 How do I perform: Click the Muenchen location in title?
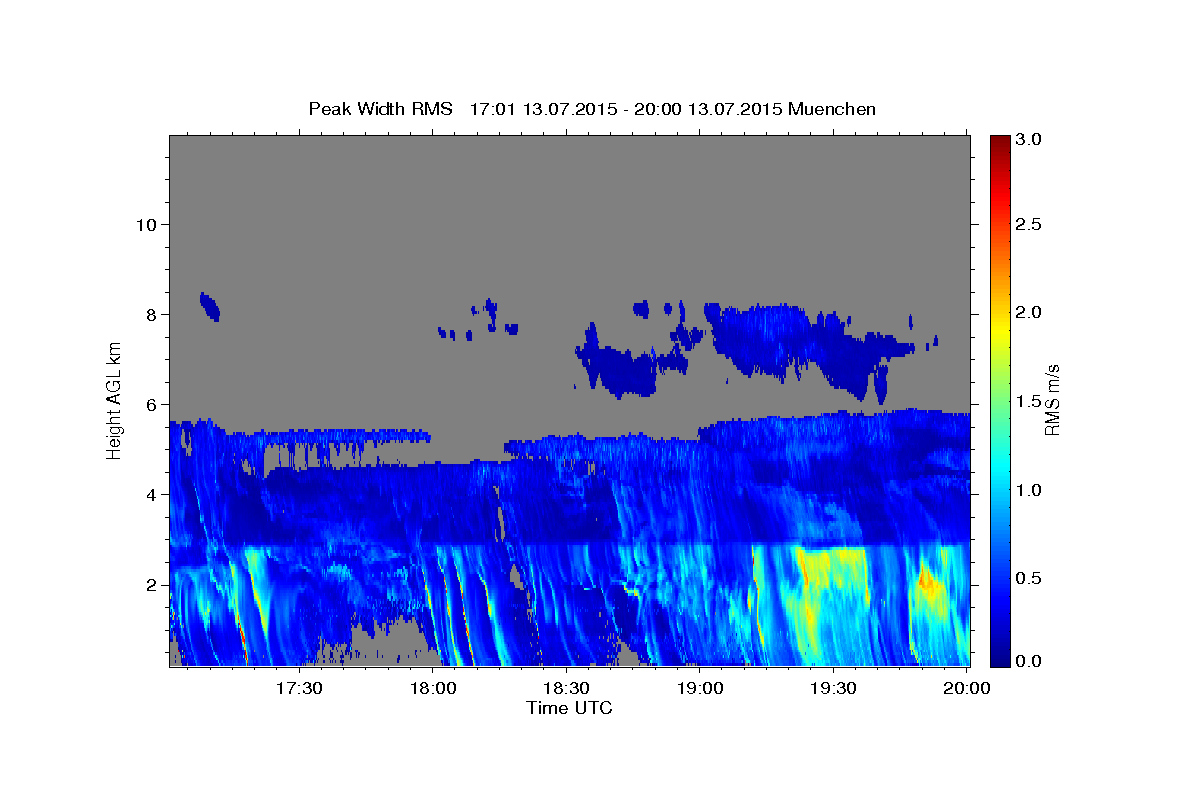tap(832, 108)
